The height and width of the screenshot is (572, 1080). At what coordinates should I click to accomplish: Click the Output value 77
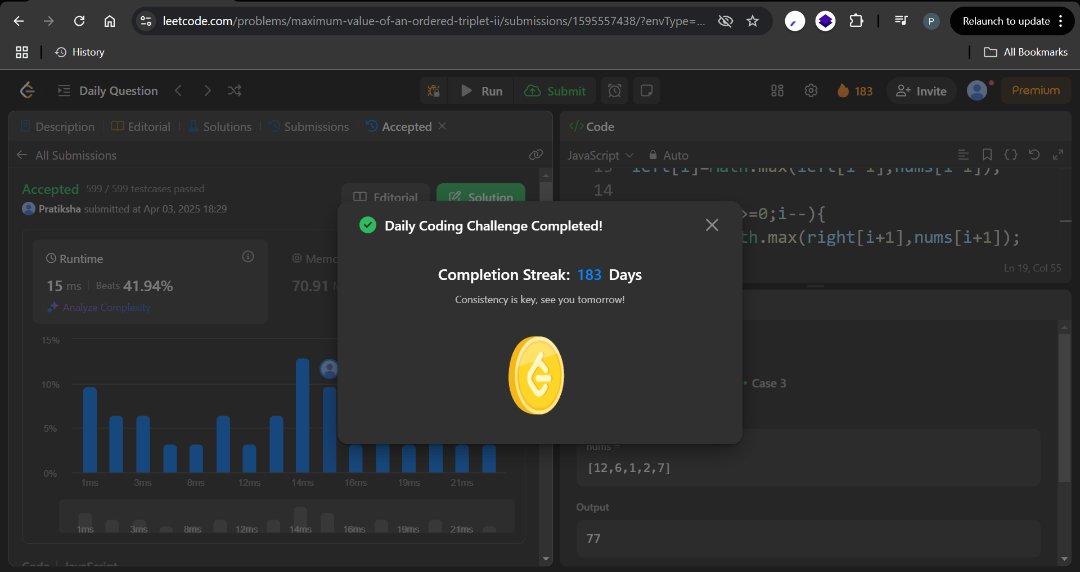(594, 538)
